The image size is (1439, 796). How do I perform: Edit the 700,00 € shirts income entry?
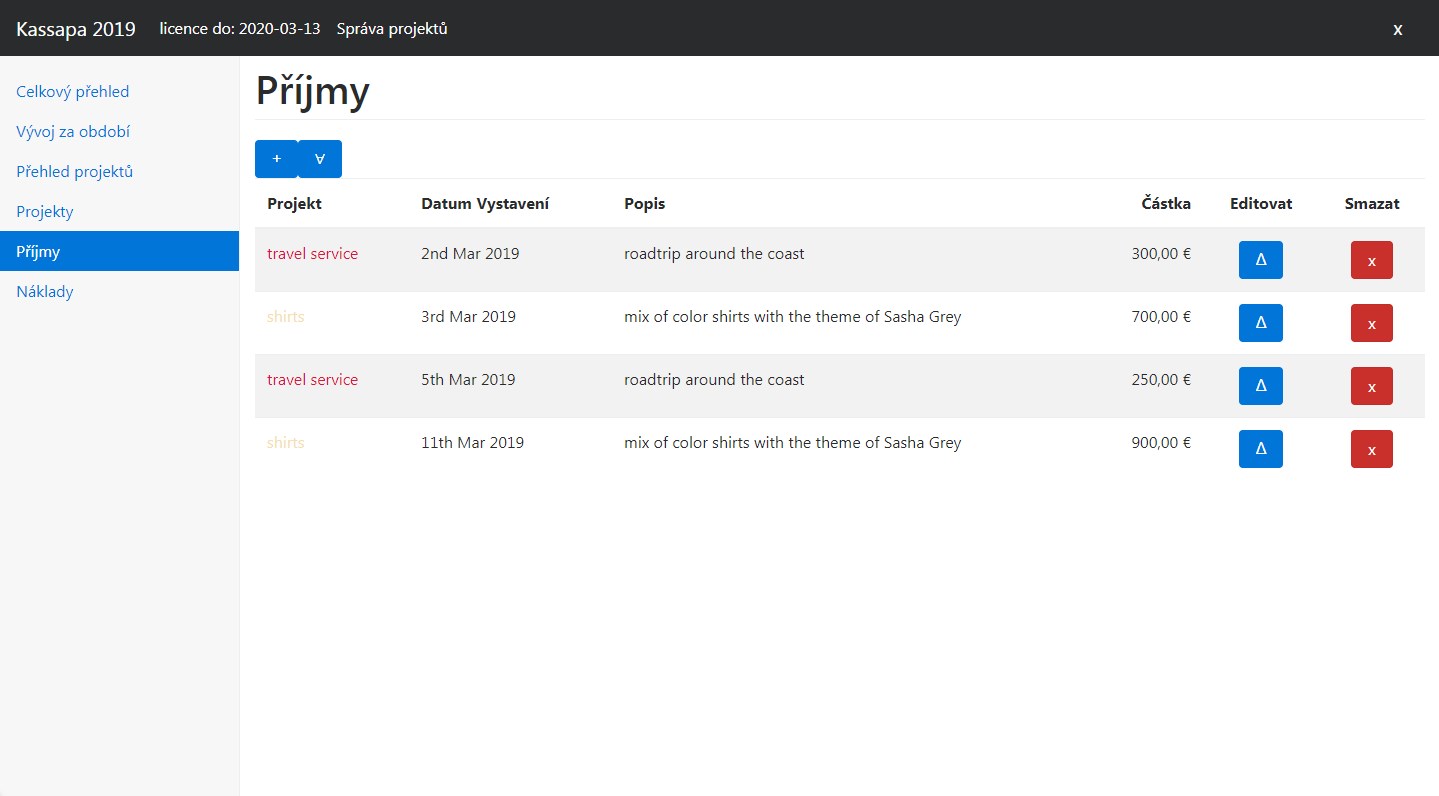(x=1260, y=323)
